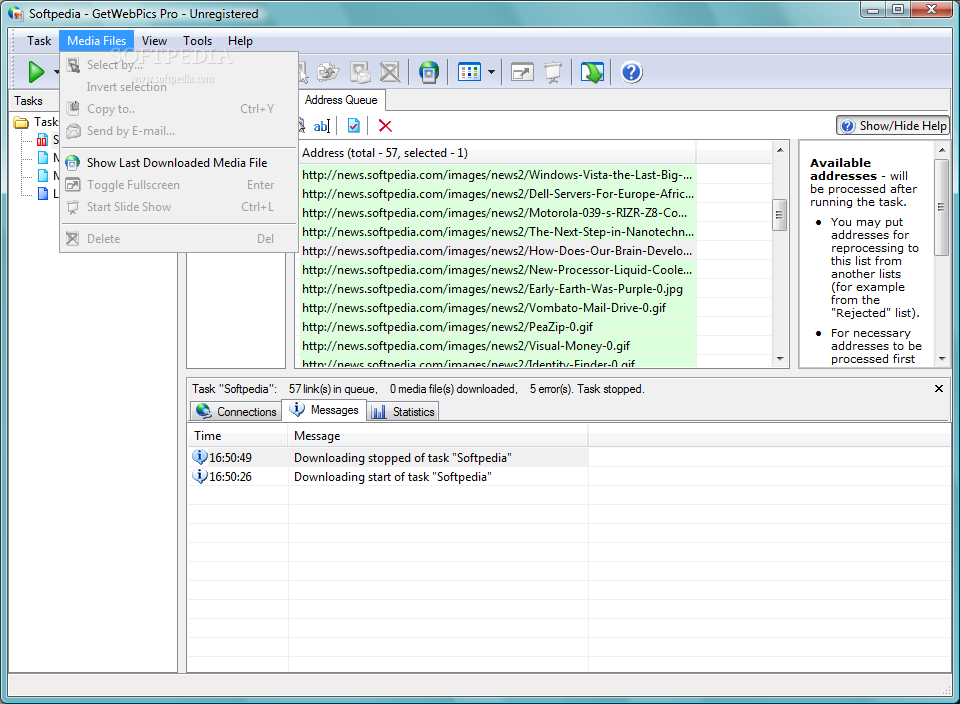Switch to the Statistics tab
Viewport: 960px width, 704px height.
point(403,411)
